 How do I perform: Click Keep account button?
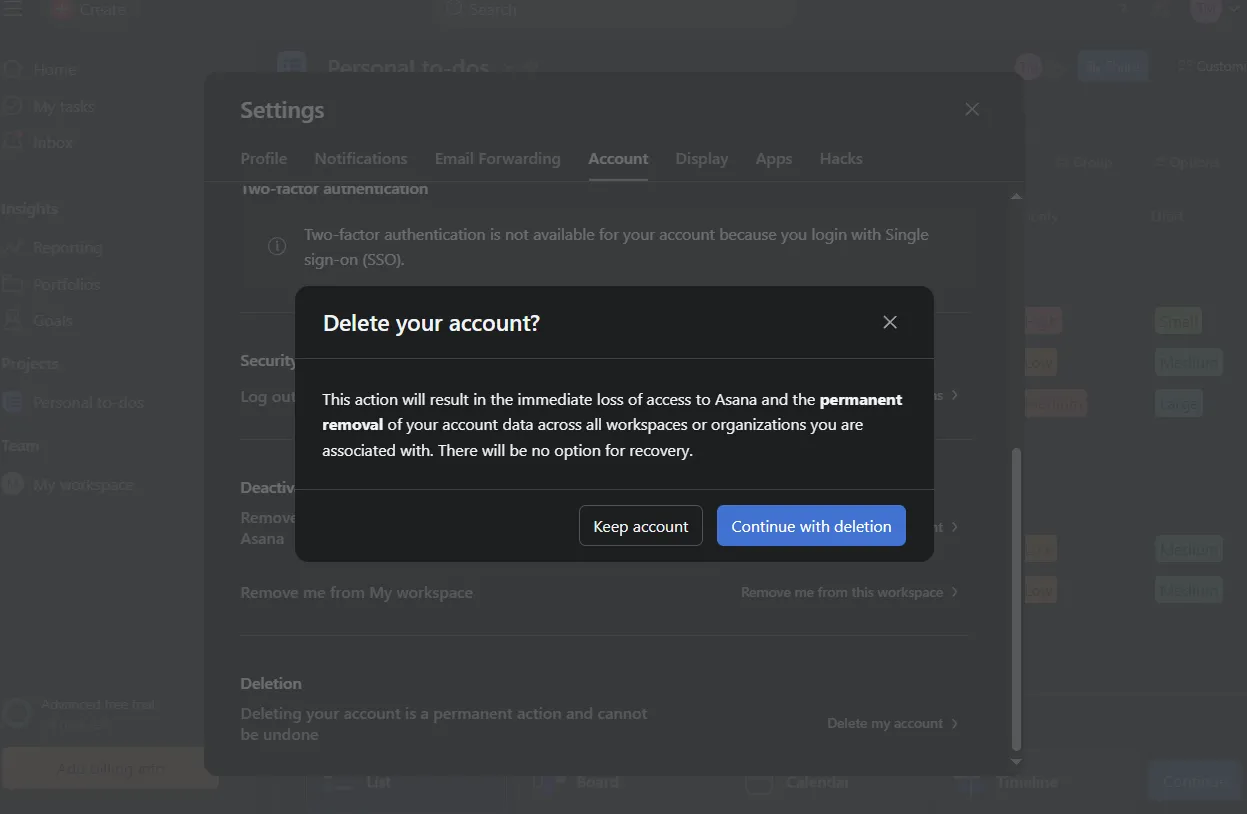(641, 526)
